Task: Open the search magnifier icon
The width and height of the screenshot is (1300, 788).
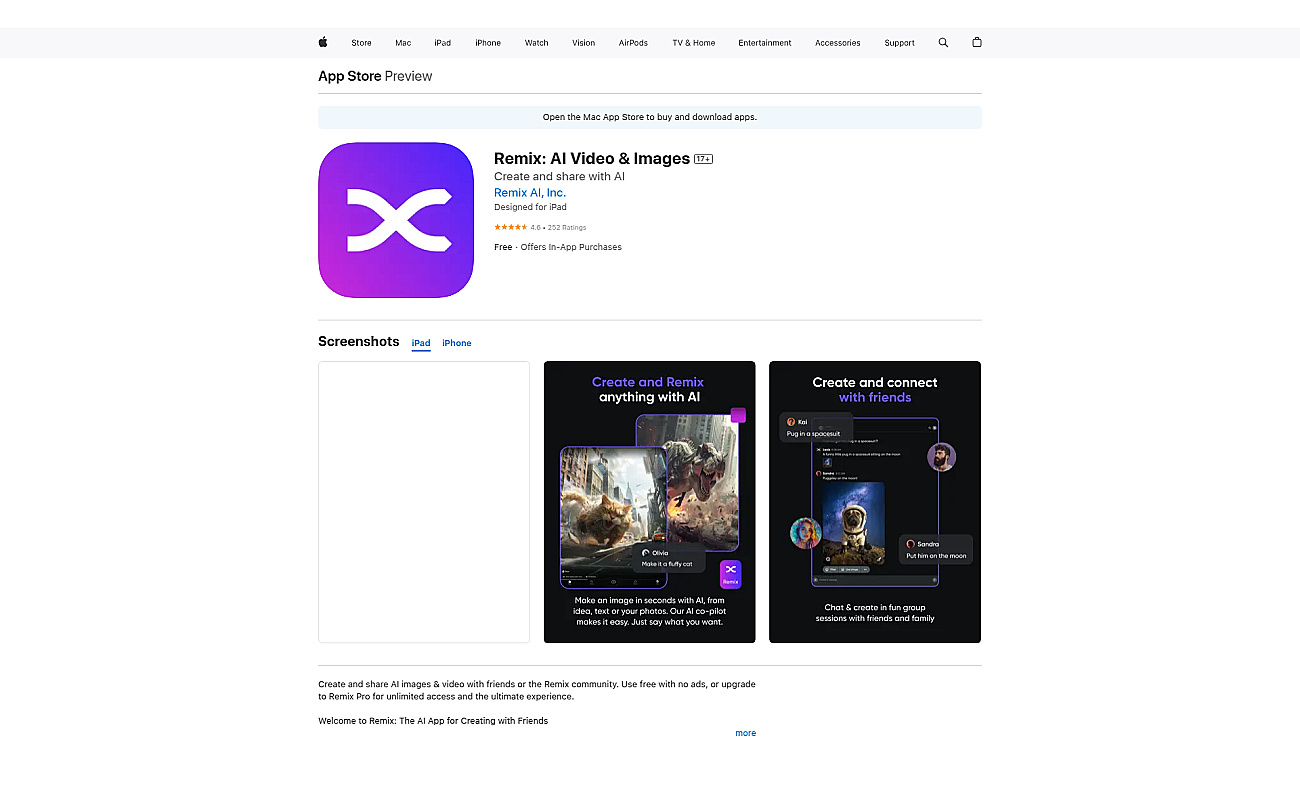Action: [943, 43]
